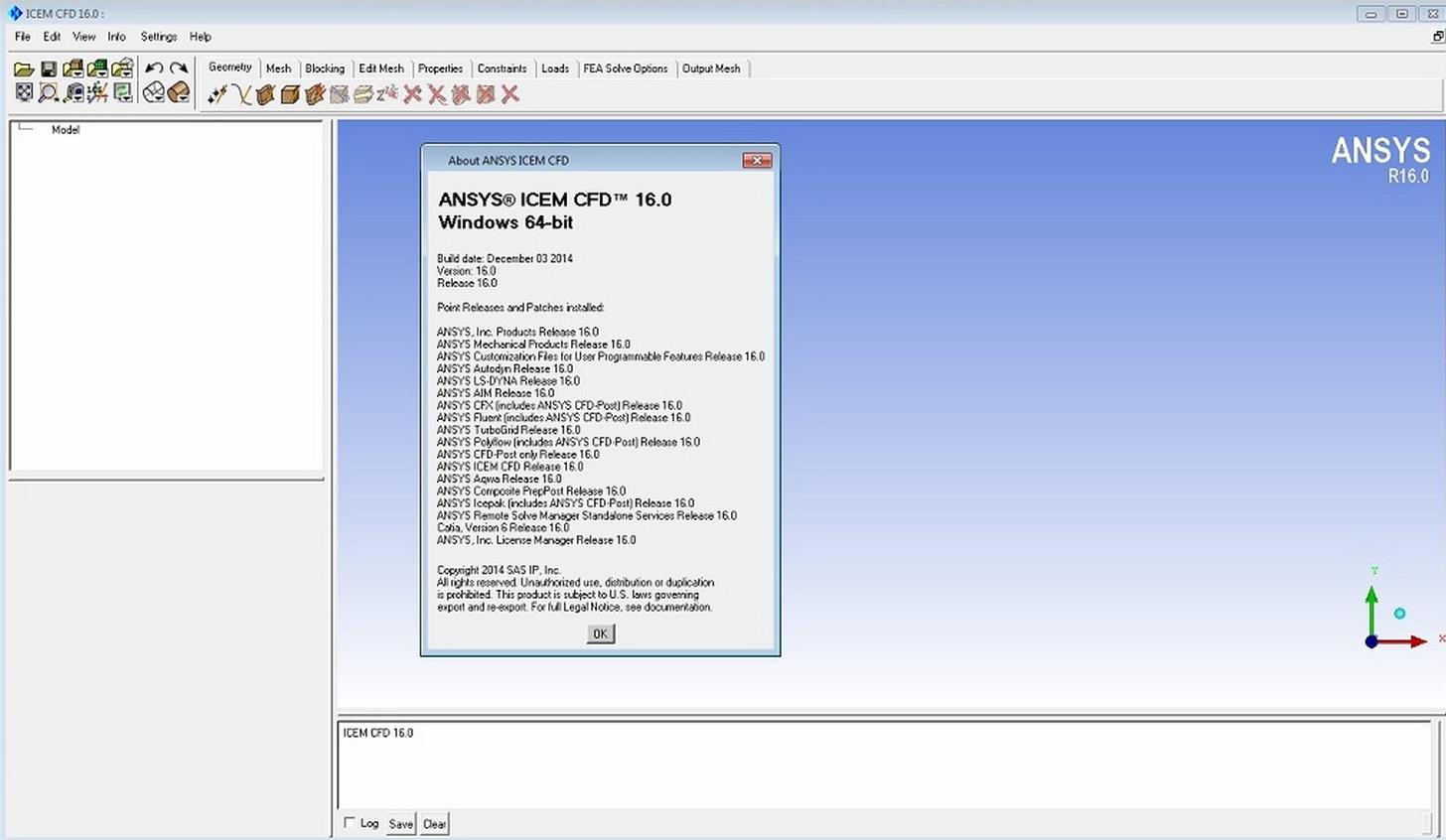1446x840 pixels.
Task: Select the Create Body tool
Action: pyautogui.click(x=289, y=94)
